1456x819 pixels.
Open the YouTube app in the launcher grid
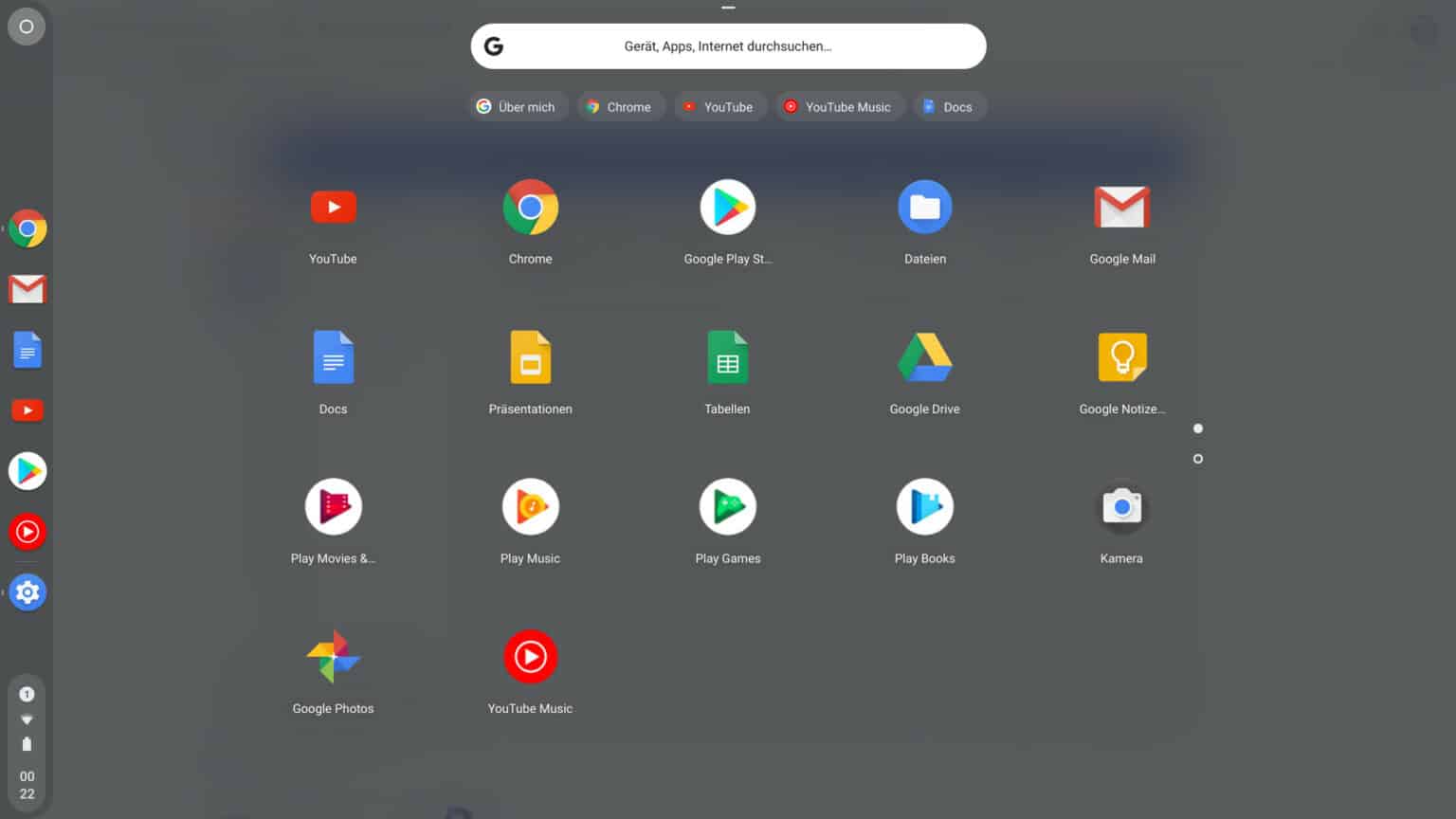pos(333,208)
